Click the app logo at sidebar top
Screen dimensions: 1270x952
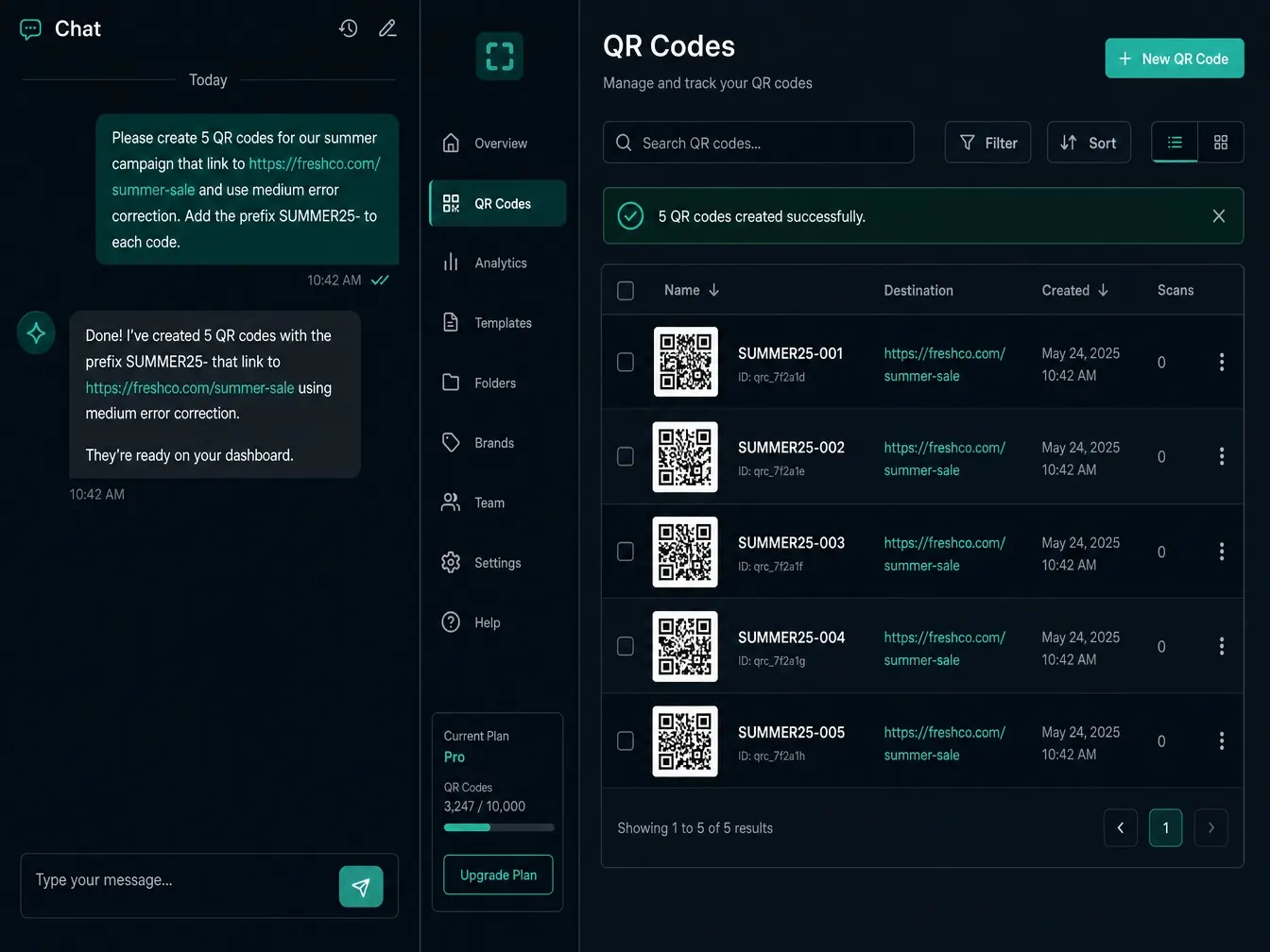pos(499,56)
